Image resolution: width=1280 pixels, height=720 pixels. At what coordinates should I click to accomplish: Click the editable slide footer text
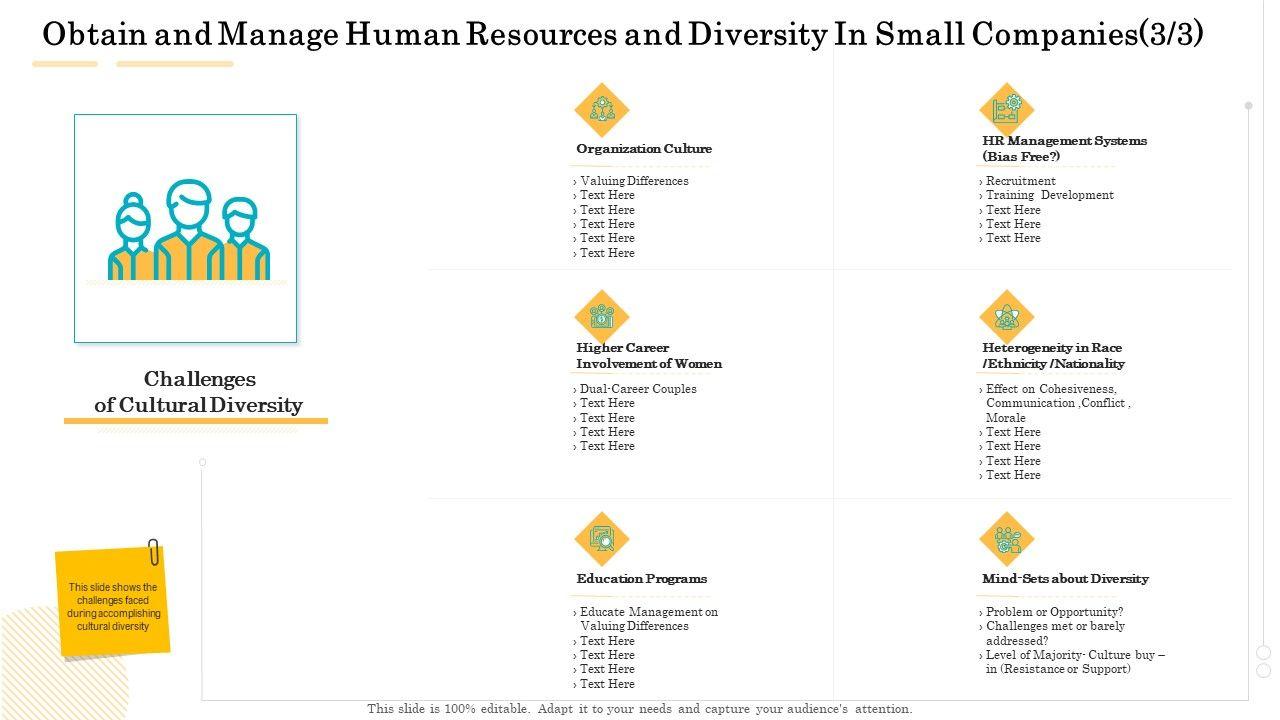[x=639, y=709]
